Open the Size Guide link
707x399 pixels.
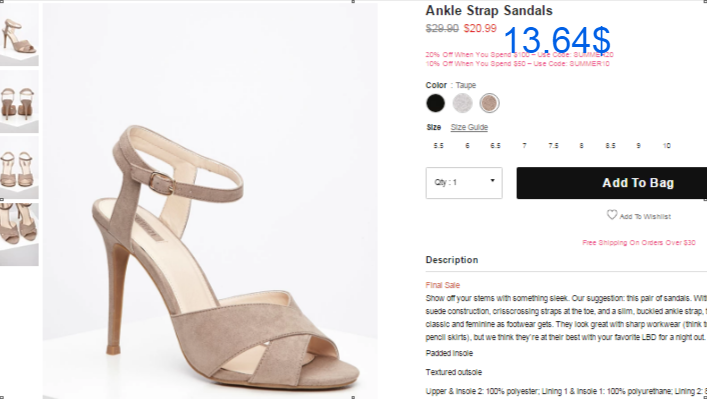click(x=469, y=127)
